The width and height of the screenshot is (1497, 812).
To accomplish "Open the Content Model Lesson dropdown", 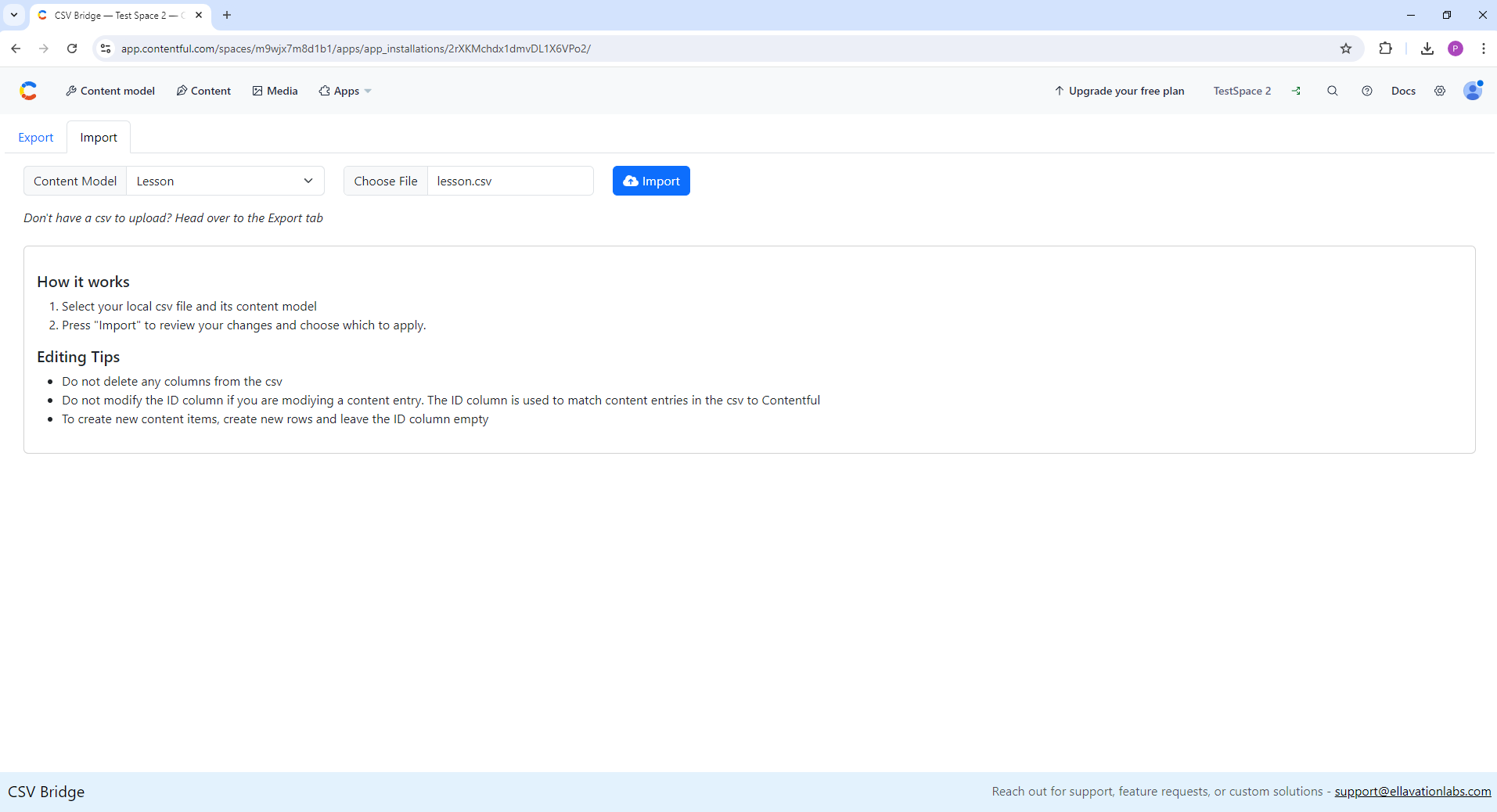I will tap(225, 181).
